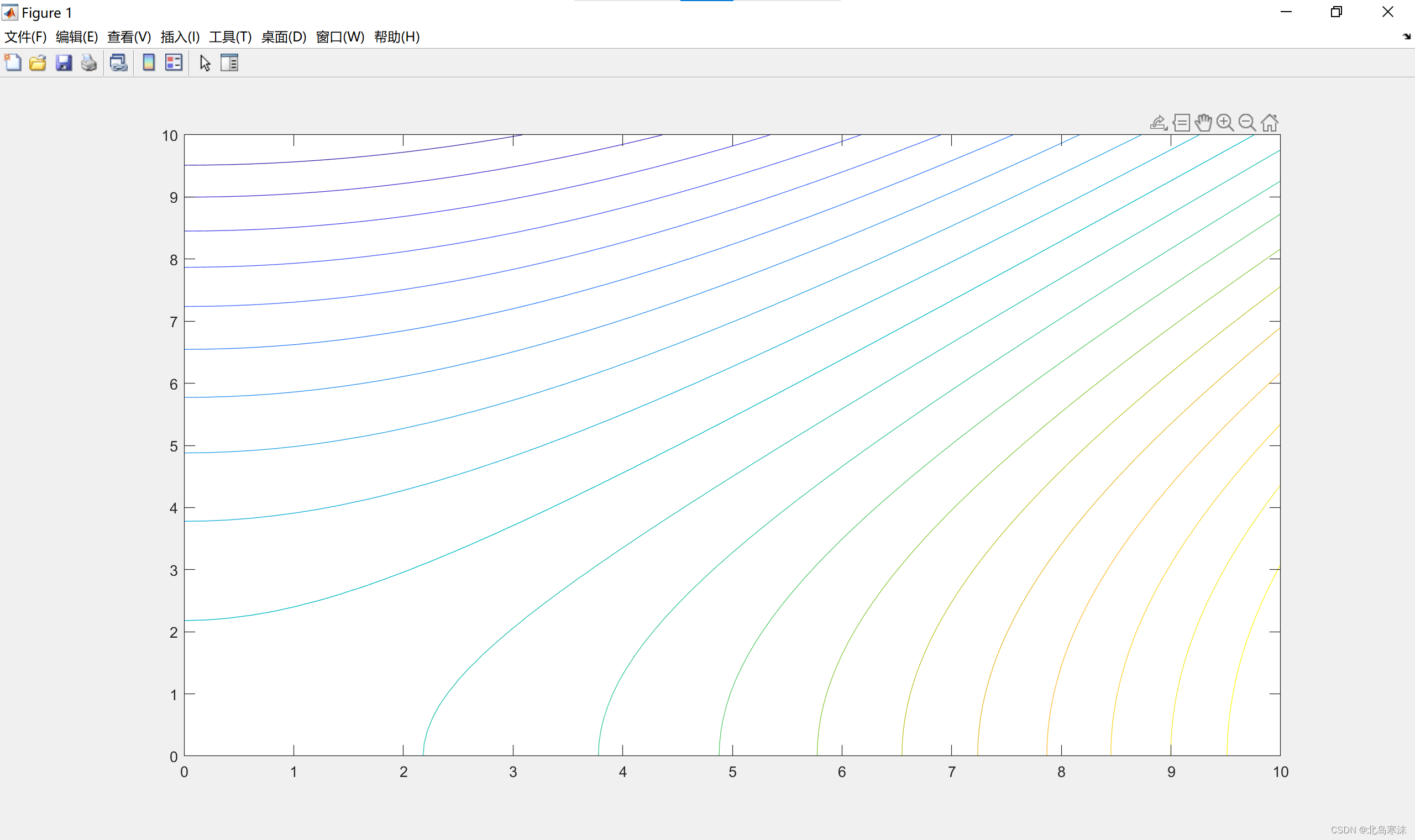
Task: Insert a colorbar using the toolbar icon
Action: [149, 63]
